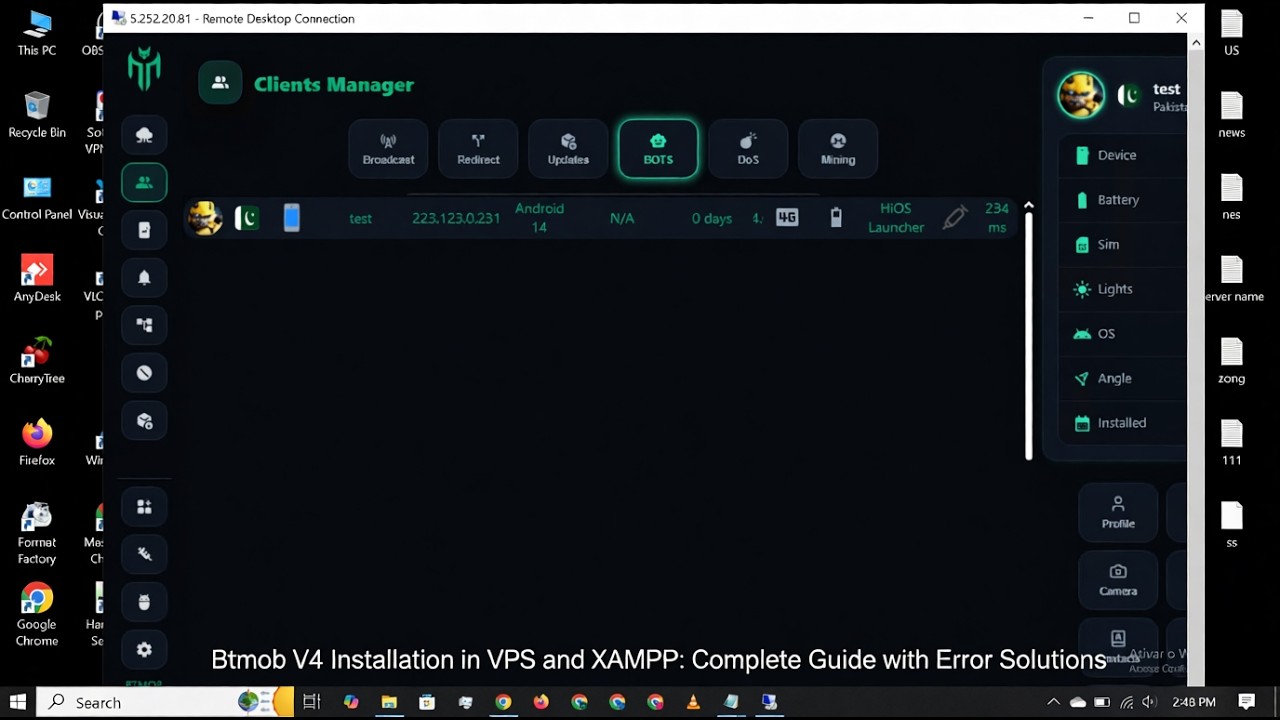
Task: Select the clients (people) sidebar icon
Action: (x=144, y=182)
